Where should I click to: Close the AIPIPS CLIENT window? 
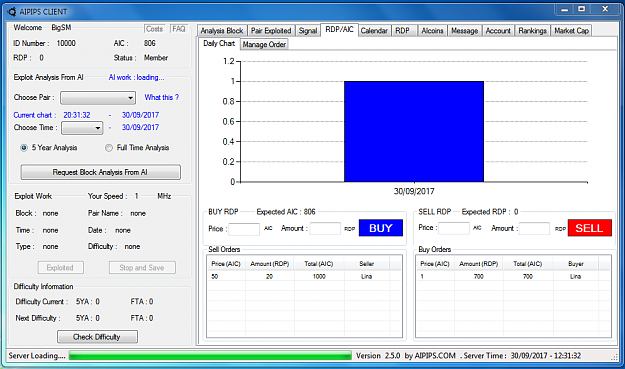(x=605, y=10)
